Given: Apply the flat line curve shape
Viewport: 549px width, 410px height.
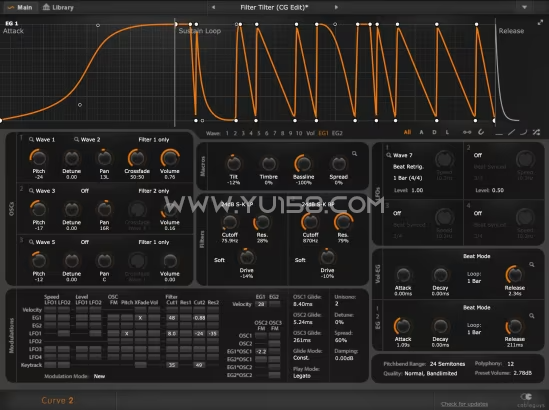Looking at the screenshot, I should click(x=499, y=134).
